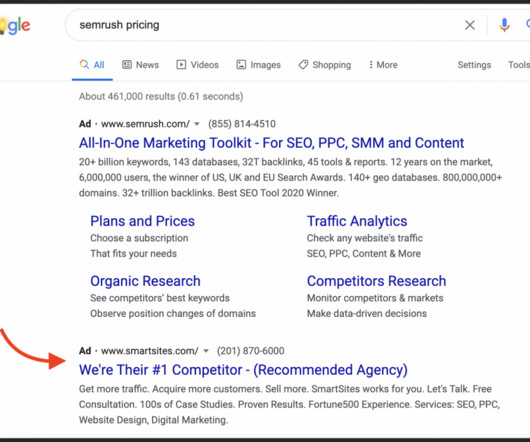Click the Google logo
This screenshot has height=442, width=530.
15,26
